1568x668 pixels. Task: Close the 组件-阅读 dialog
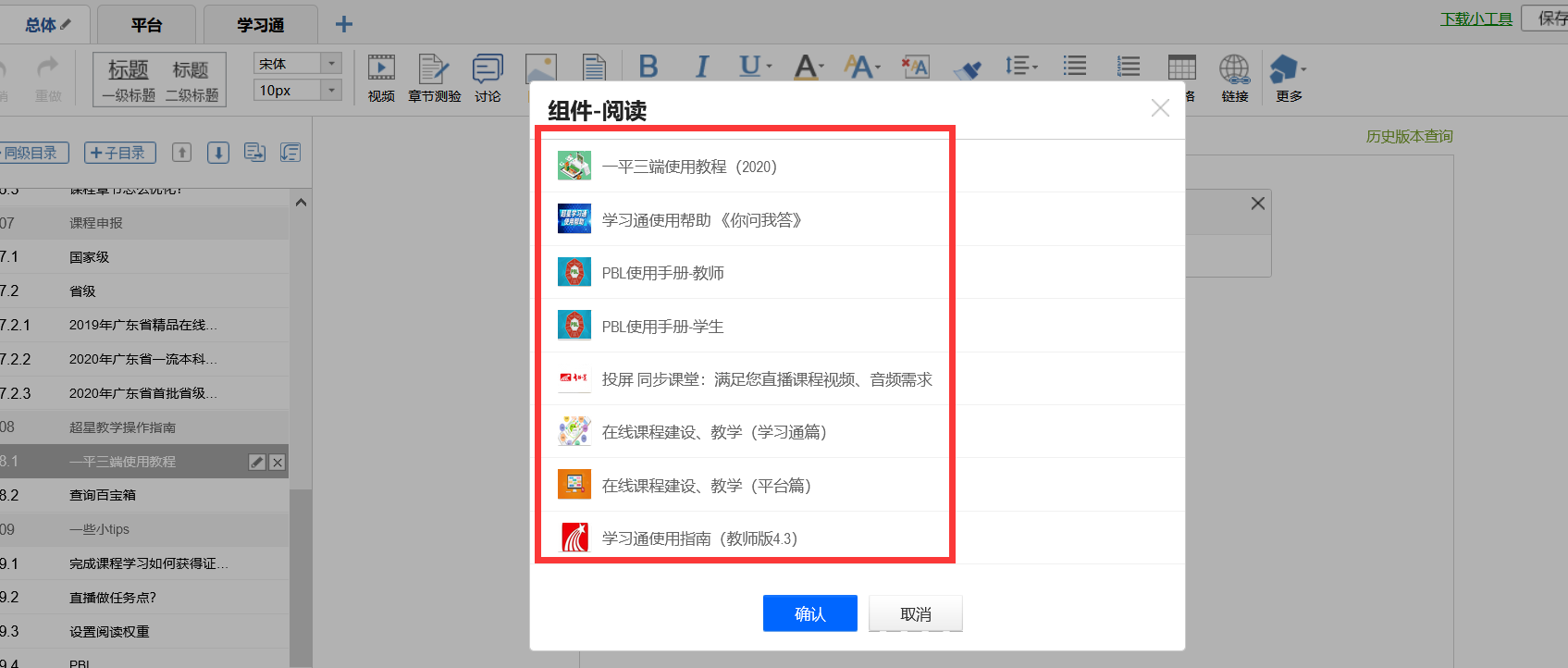point(1160,108)
